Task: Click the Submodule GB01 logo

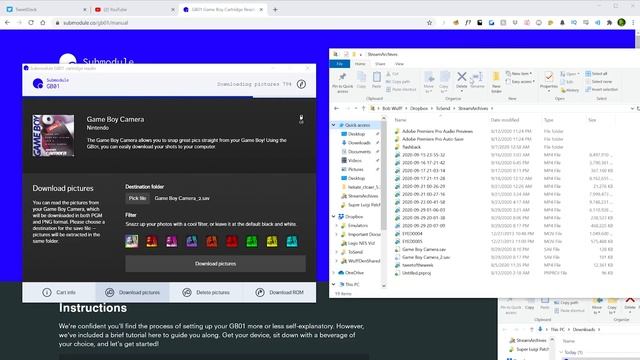Action: [51, 83]
